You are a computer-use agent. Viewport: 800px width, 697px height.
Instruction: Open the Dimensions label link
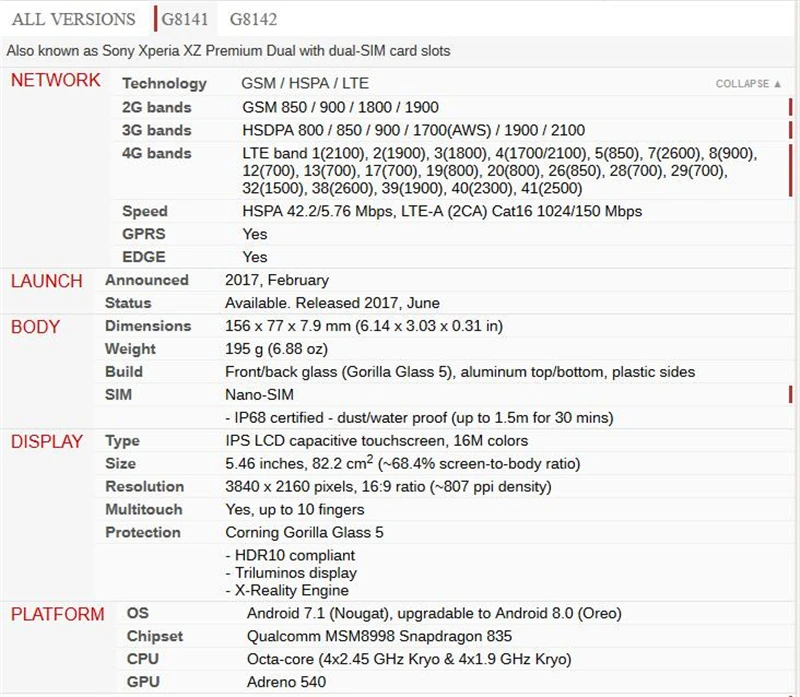[148, 326]
